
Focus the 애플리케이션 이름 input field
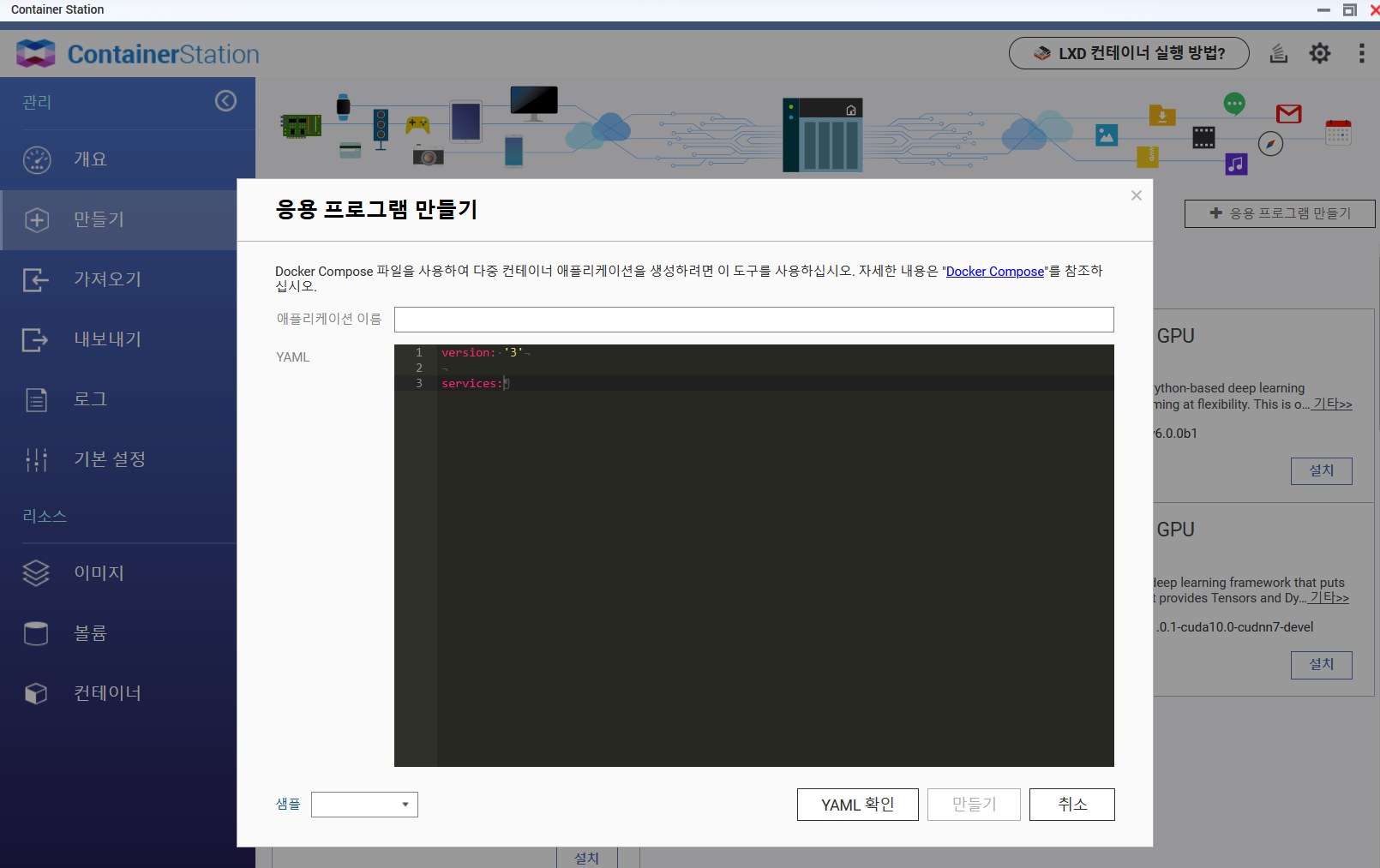pos(754,320)
